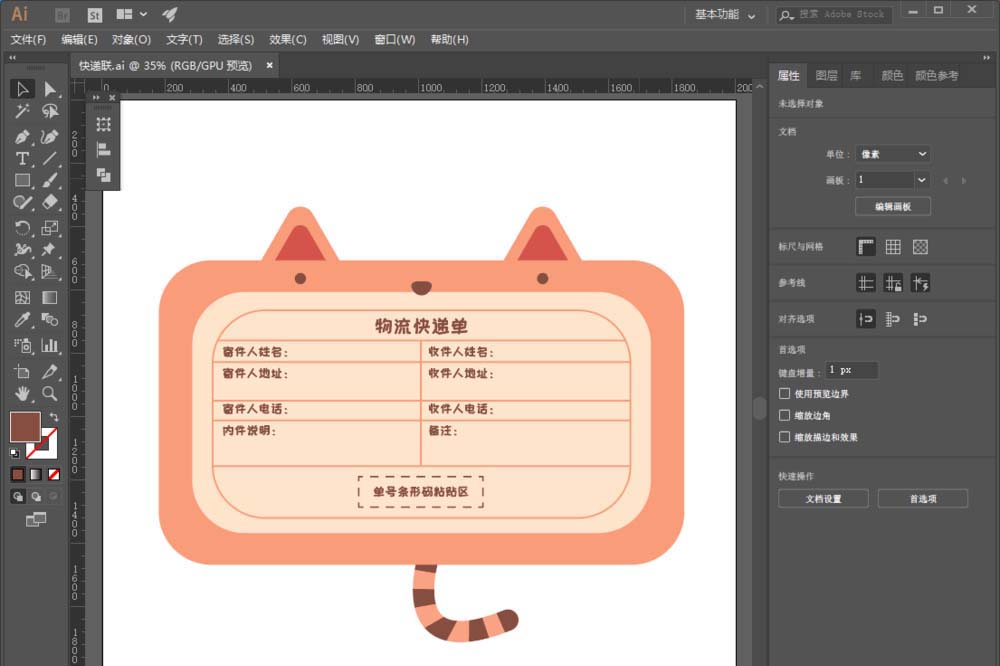Select the Symbol Sprayer tool
The image size is (1000, 666).
point(22,346)
